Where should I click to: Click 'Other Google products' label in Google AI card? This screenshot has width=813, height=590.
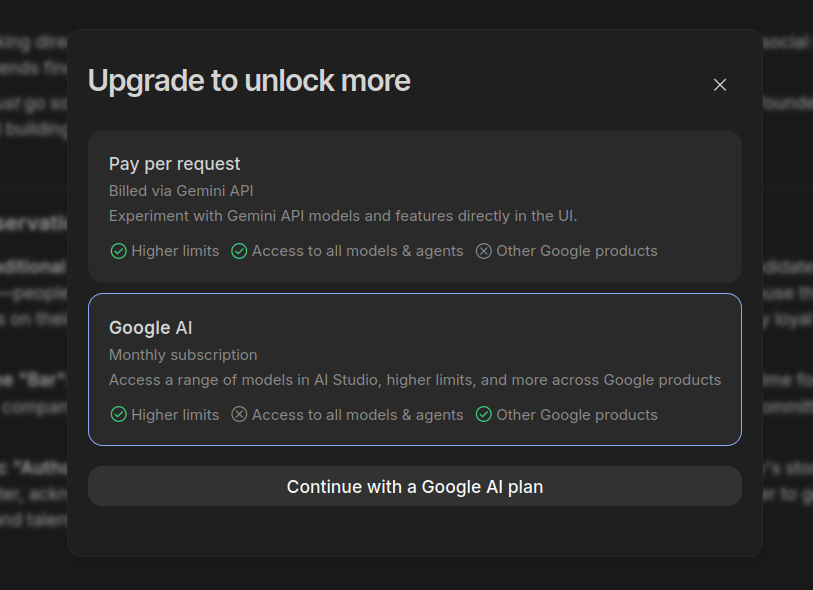pos(577,415)
